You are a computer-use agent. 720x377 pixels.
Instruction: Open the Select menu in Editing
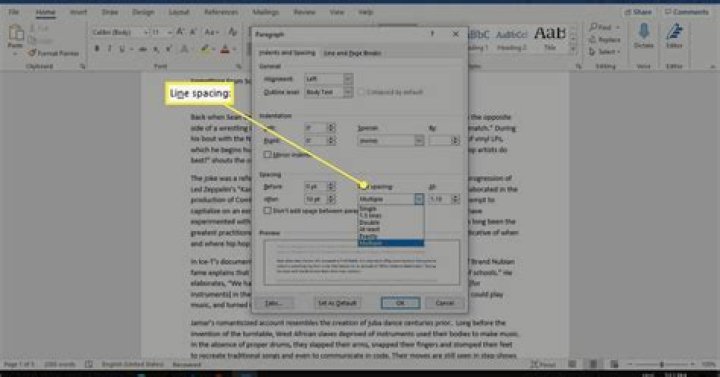click(x=605, y=52)
